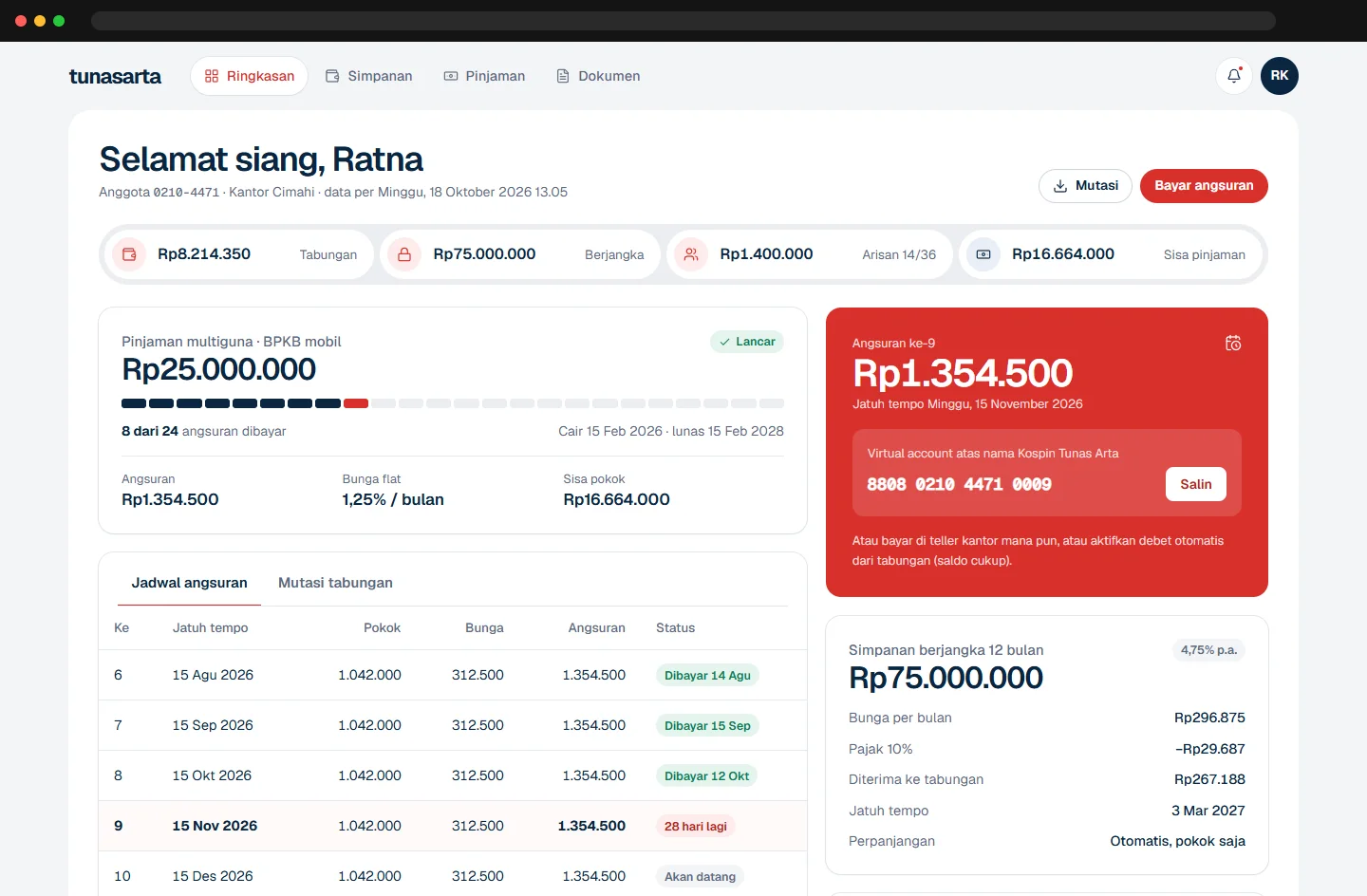Go to the Ringkasan page

pos(250,76)
